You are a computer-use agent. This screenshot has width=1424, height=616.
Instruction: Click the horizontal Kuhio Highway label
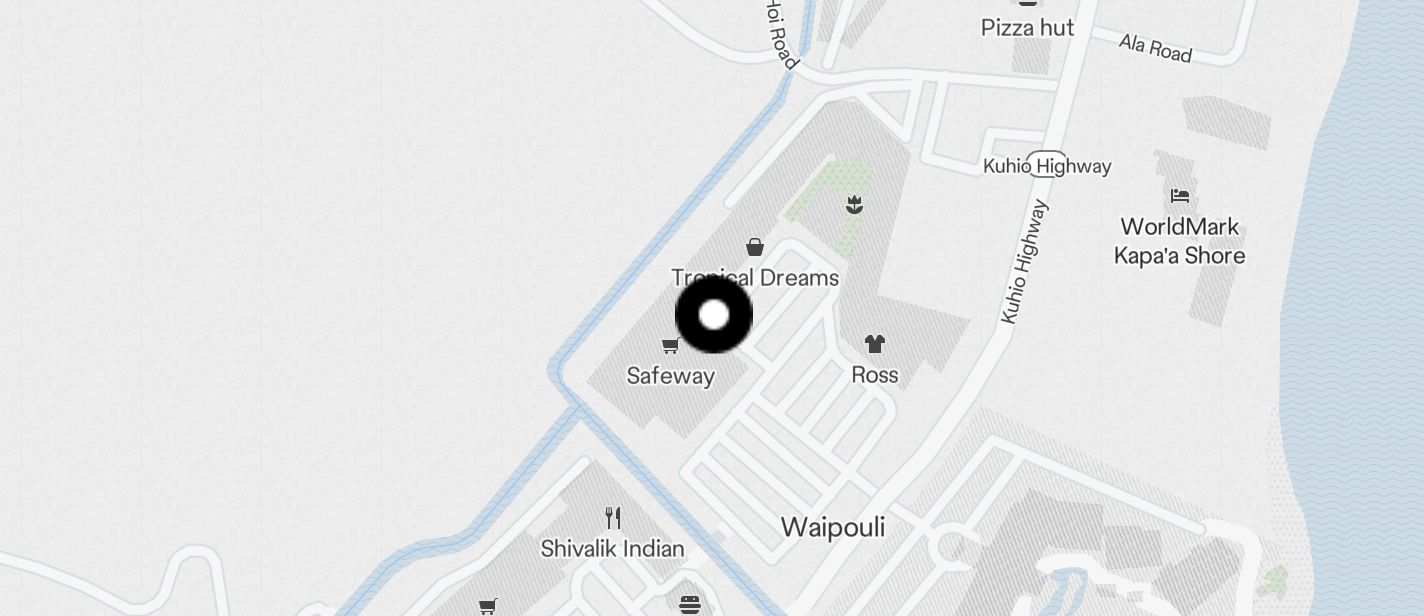1047,166
